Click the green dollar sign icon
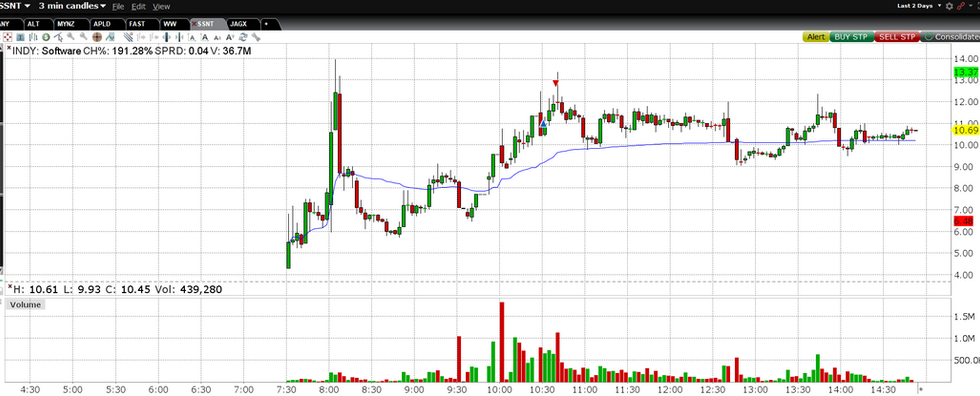 click(x=46, y=37)
